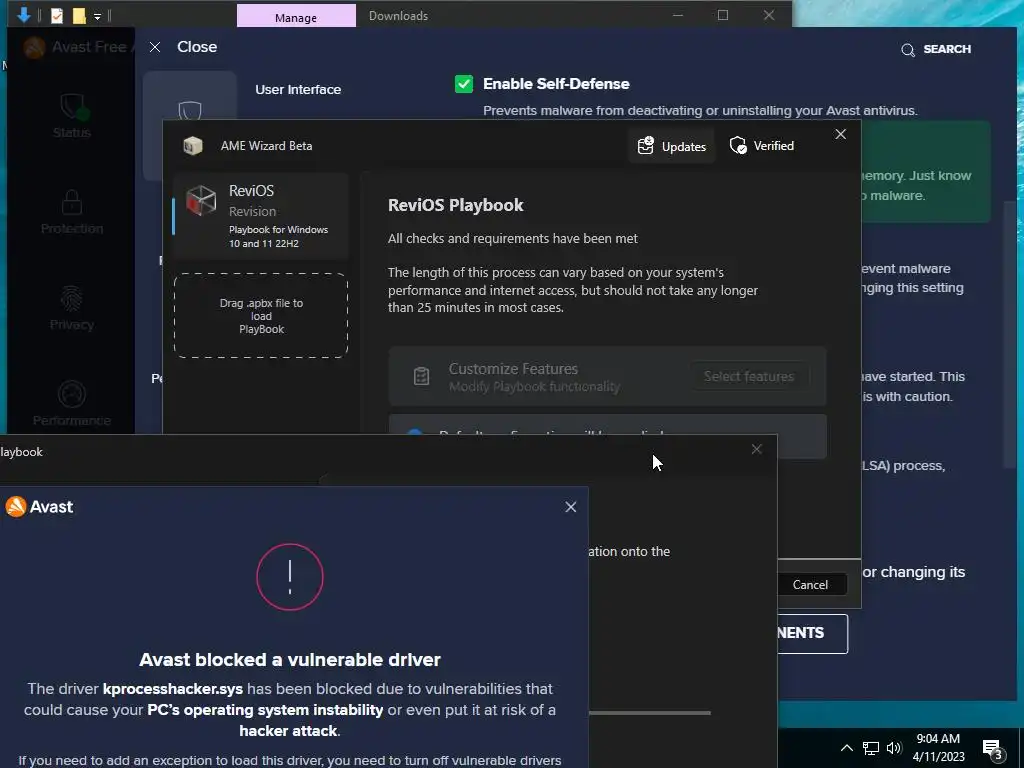Click the ReviOS cube logo icon

[200, 200]
